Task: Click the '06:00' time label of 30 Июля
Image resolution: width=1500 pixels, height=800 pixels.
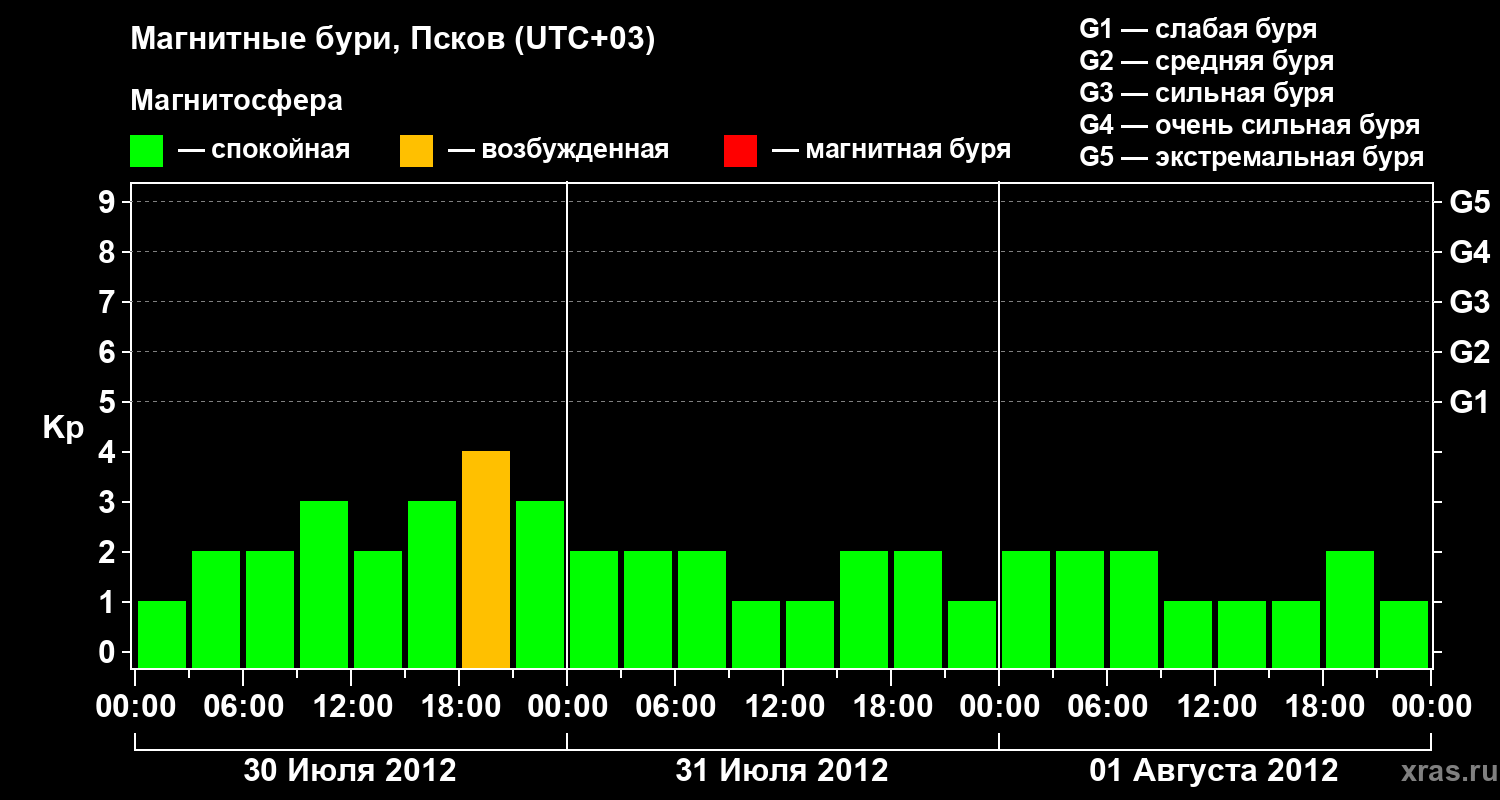Action: (244, 707)
